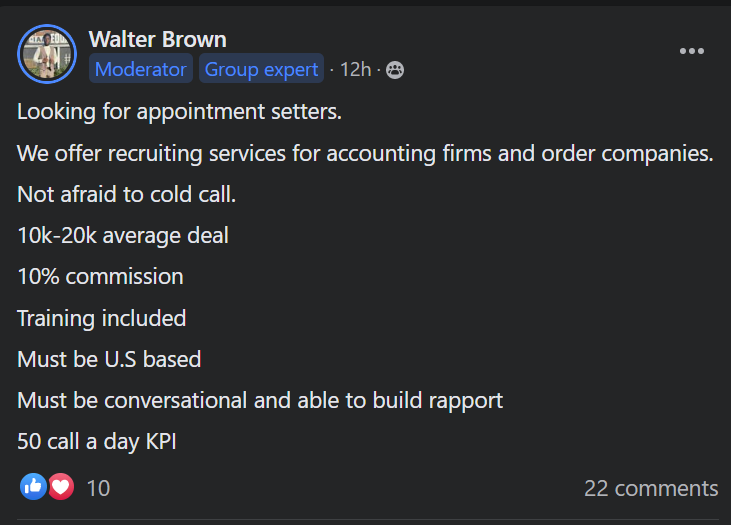This screenshot has height=525, width=731.
Task: Show who reacted via the 10 count
Action: click(x=98, y=488)
